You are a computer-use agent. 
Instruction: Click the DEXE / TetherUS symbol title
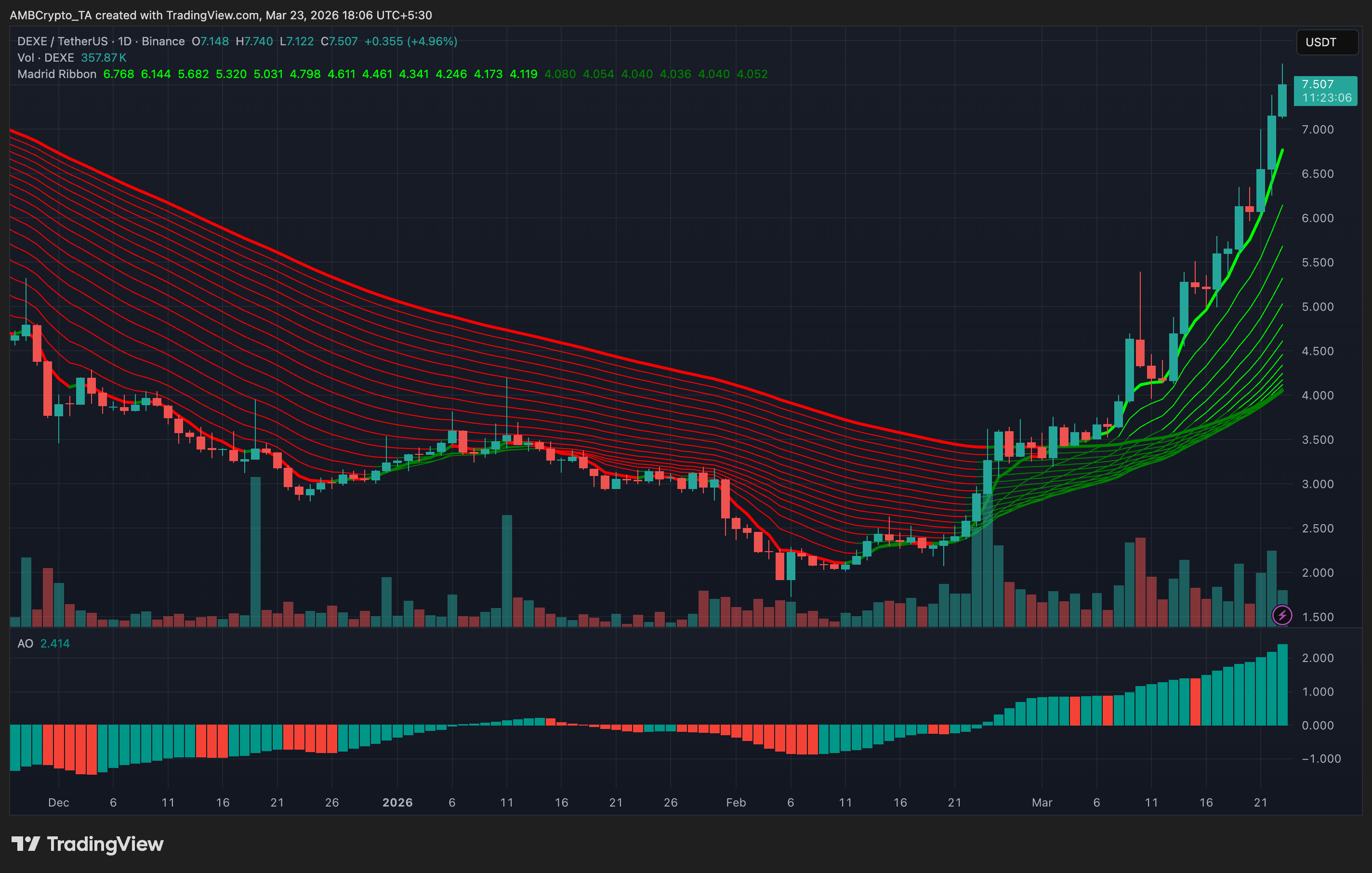[x=62, y=41]
